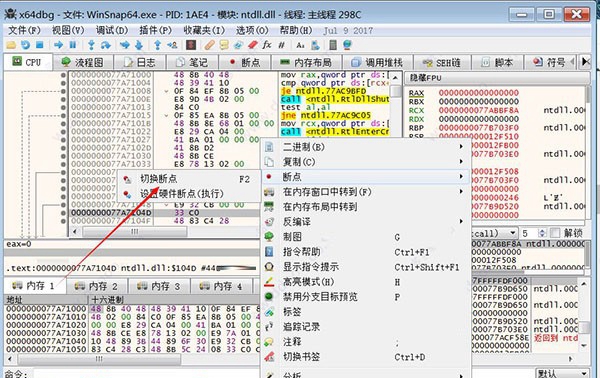Click the open file folder icon
This screenshot has width=600, height=378.
tap(11, 45)
